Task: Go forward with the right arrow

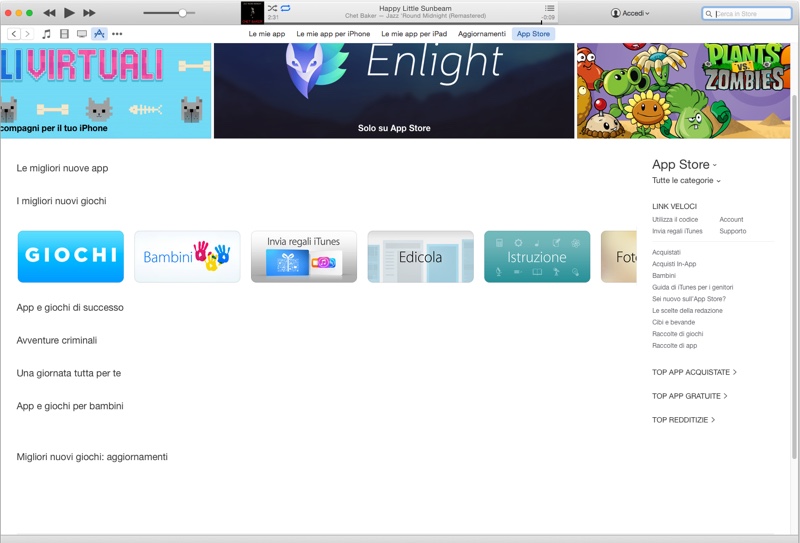Action: pyautogui.click(x=27, y=34)
